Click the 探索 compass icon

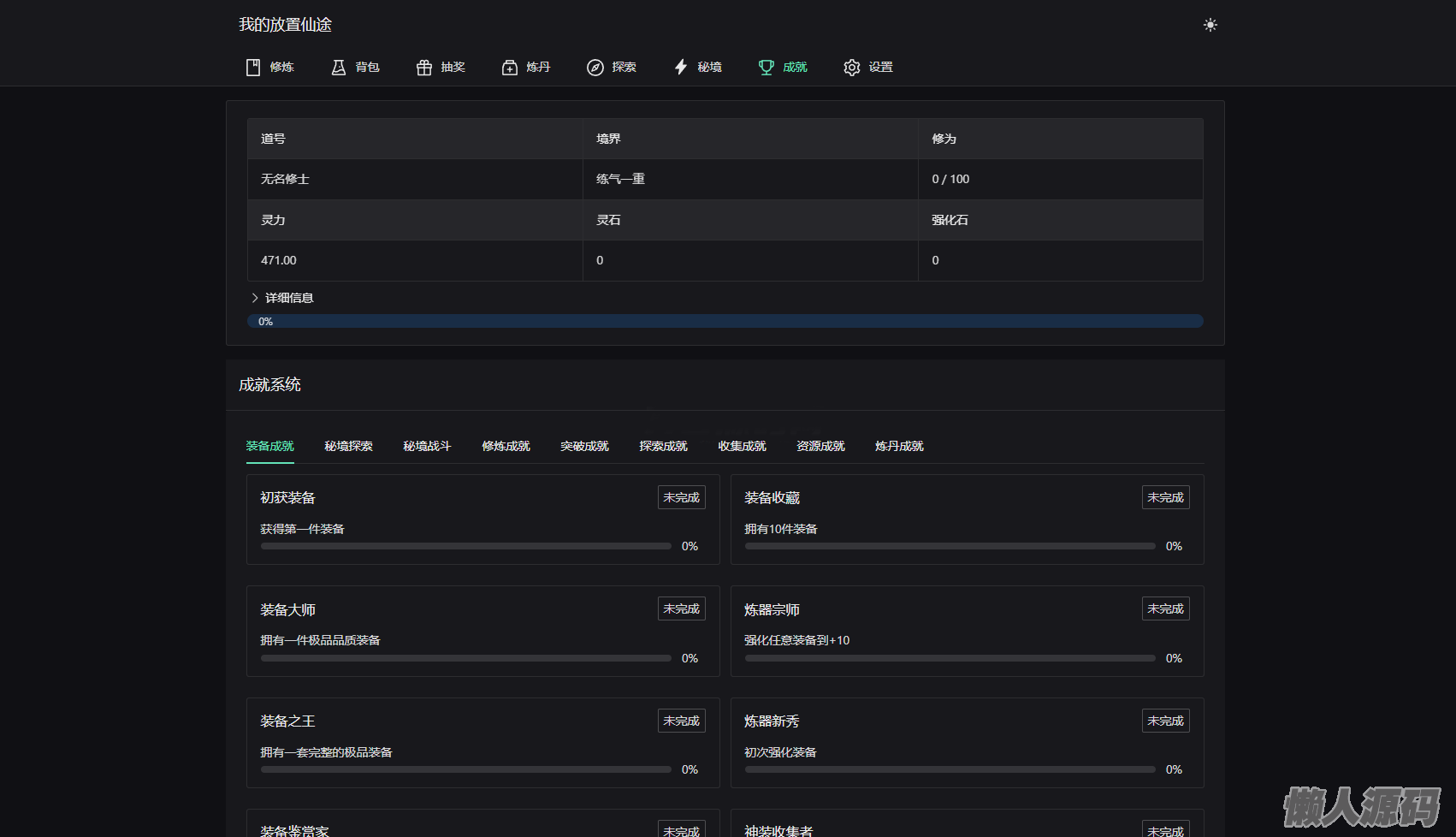tap(595, 68)
